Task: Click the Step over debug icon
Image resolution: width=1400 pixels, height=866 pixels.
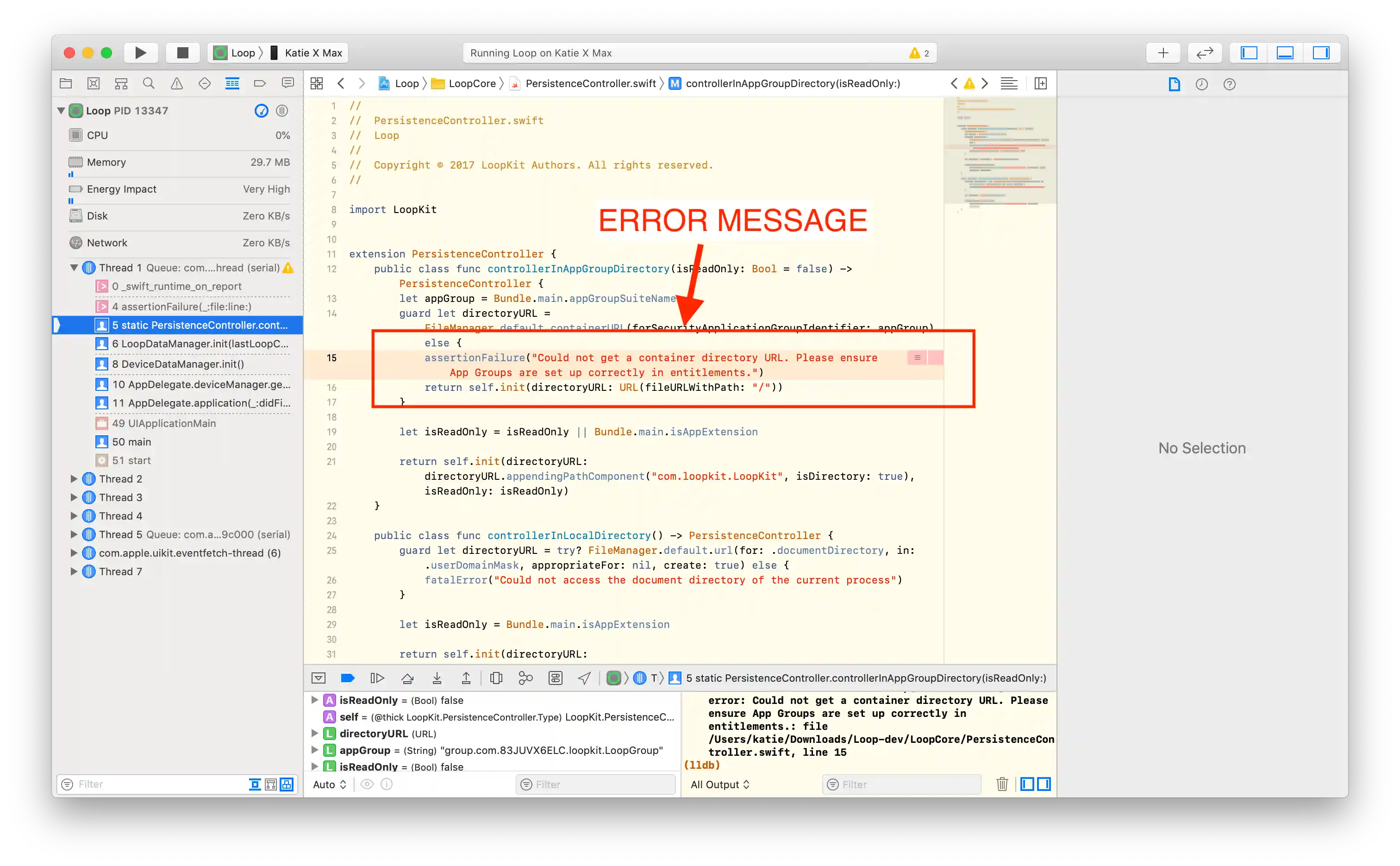Action: [407, 678]
